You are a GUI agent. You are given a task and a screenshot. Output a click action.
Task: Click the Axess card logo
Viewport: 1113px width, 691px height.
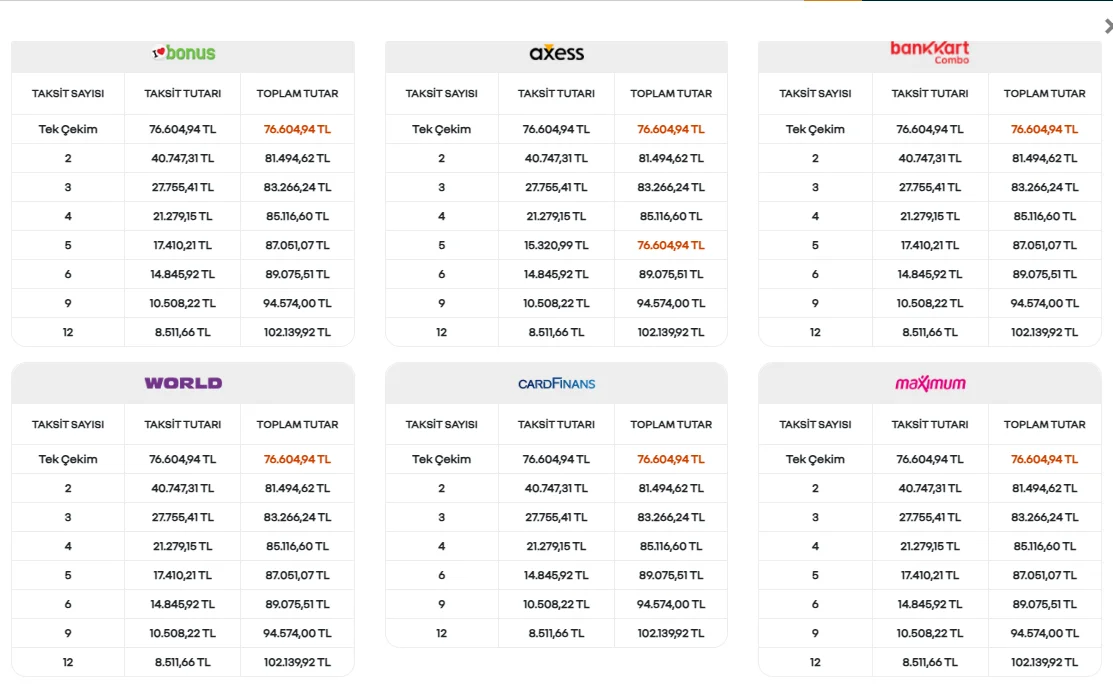556,53
